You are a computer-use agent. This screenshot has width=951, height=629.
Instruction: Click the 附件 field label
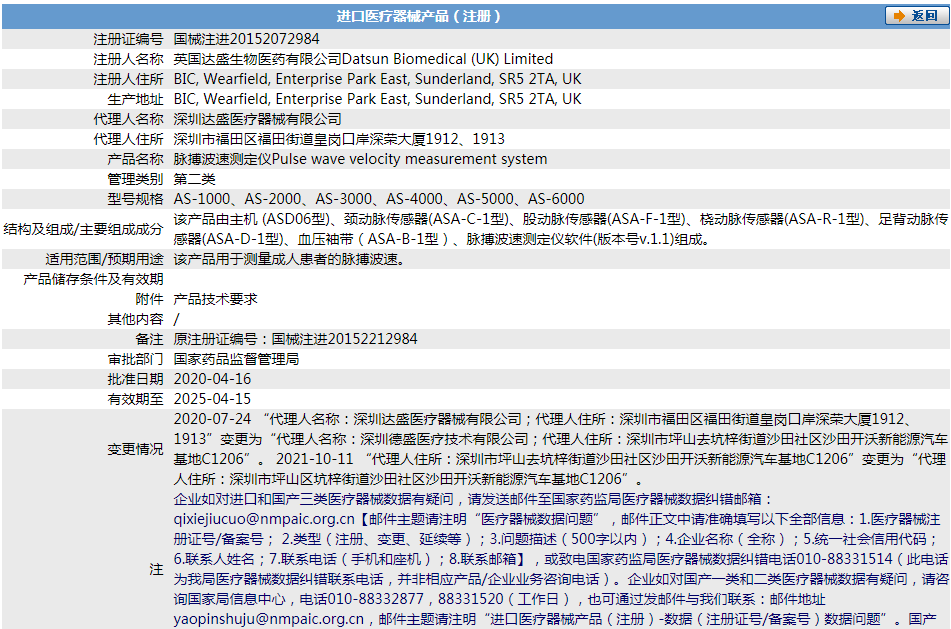tap(149, 299)
